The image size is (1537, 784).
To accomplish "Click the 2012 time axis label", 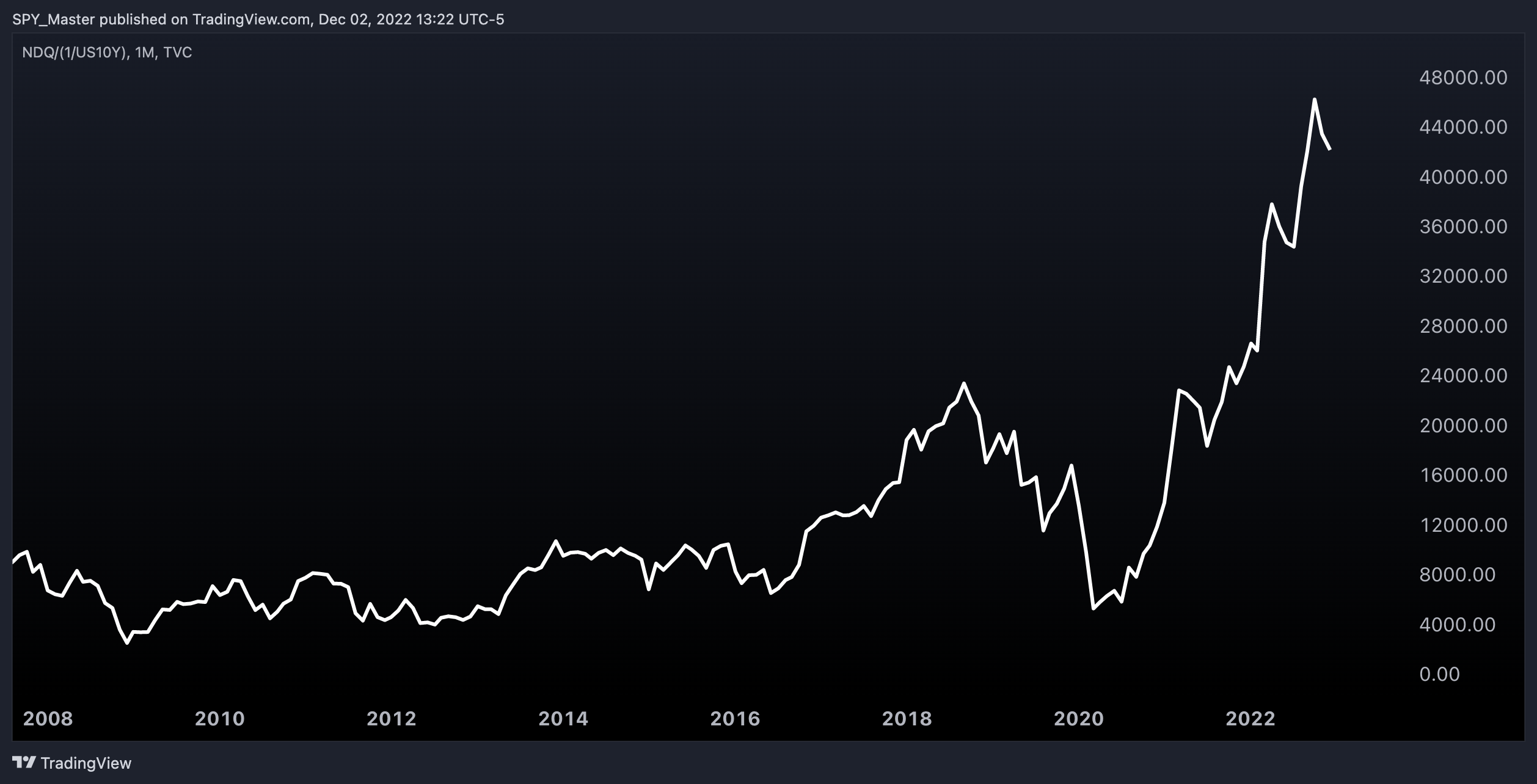I will 391,719.
